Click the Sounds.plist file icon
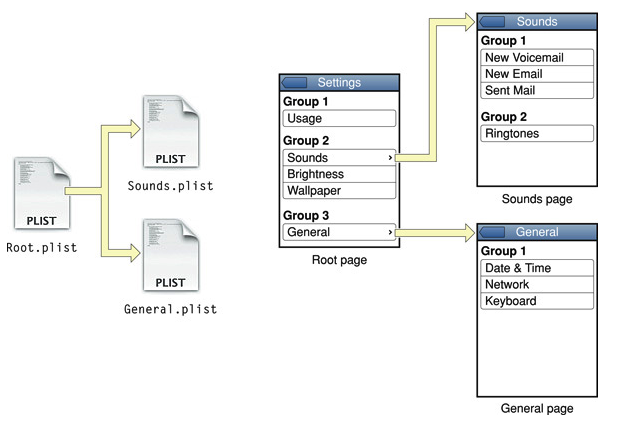The width and height of the screenshot is (621, 427). pos(171,132)
